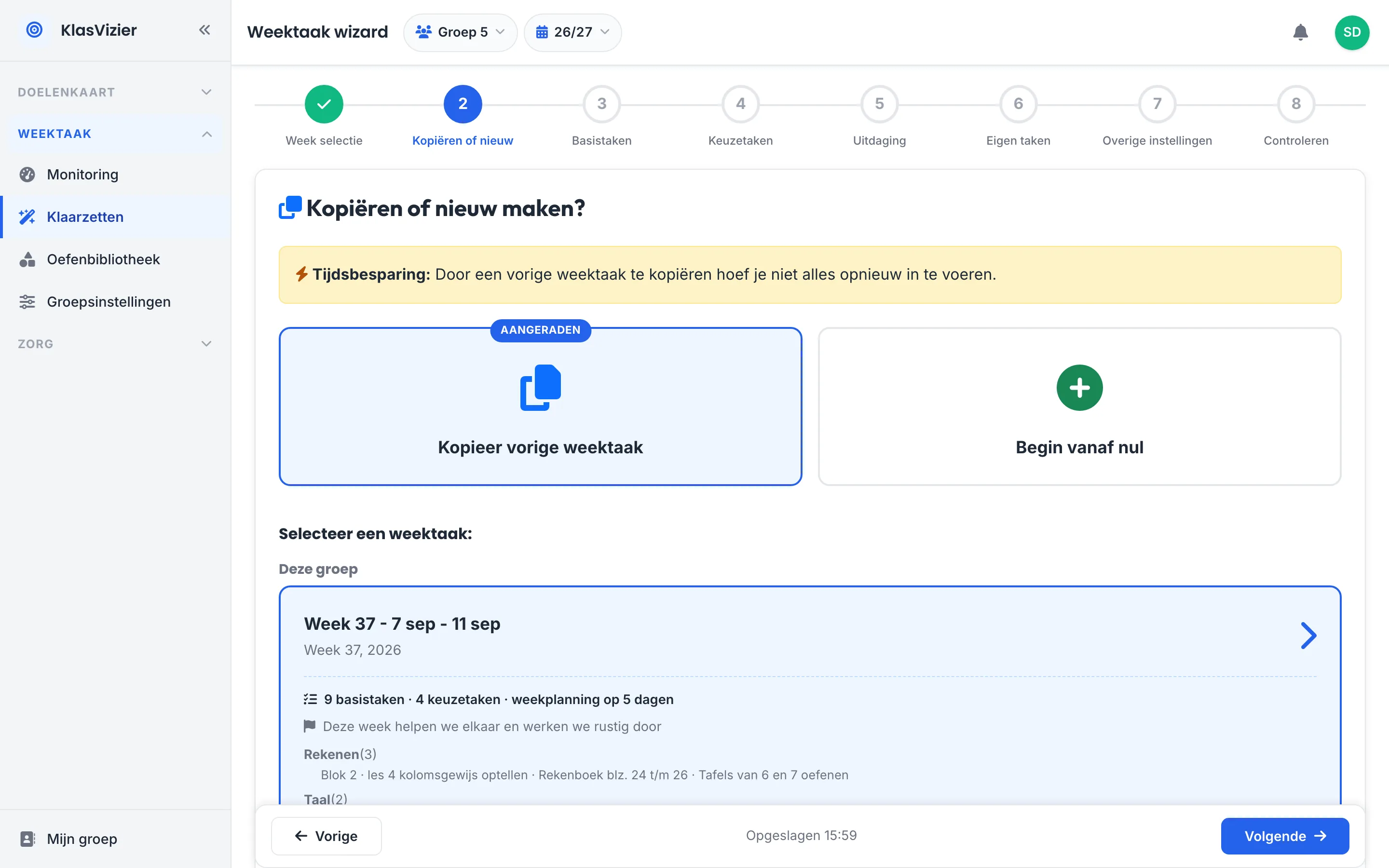Screen dimensions: 1389x868
Task: Expand the Doelenkaart sidebar section
Action: tap(115, 92)
